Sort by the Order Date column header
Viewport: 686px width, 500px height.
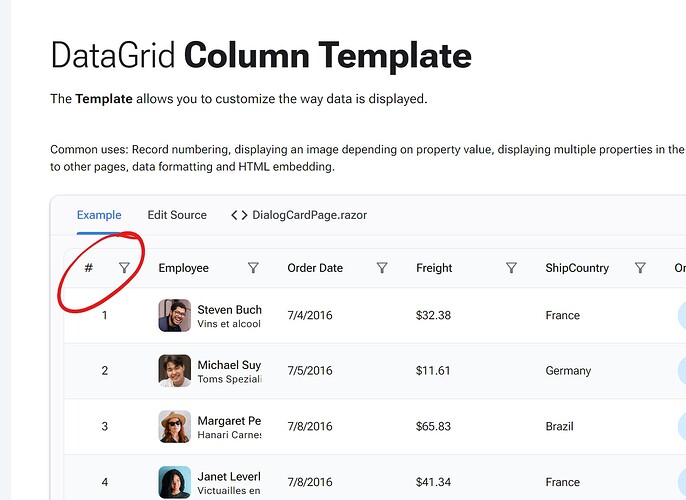click(315, 268)
